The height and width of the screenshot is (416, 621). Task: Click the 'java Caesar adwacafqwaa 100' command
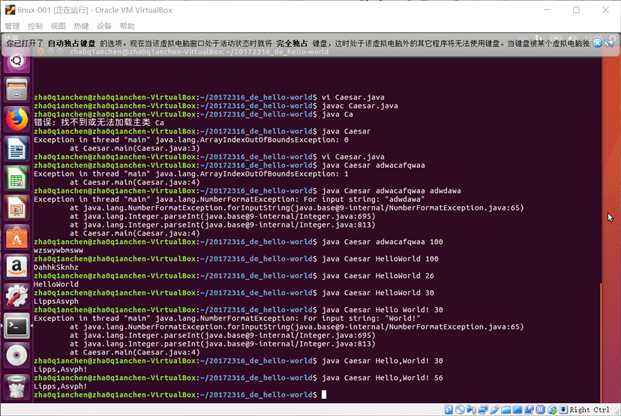coord(382,242)
